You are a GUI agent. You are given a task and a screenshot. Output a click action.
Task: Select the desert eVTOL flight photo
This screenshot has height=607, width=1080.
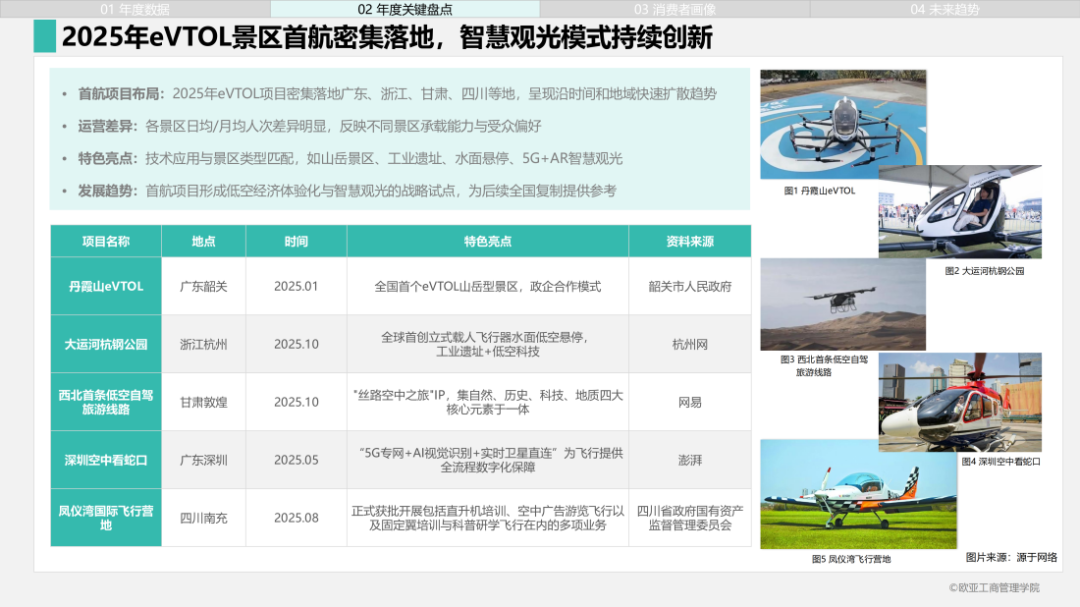point(843,304)
